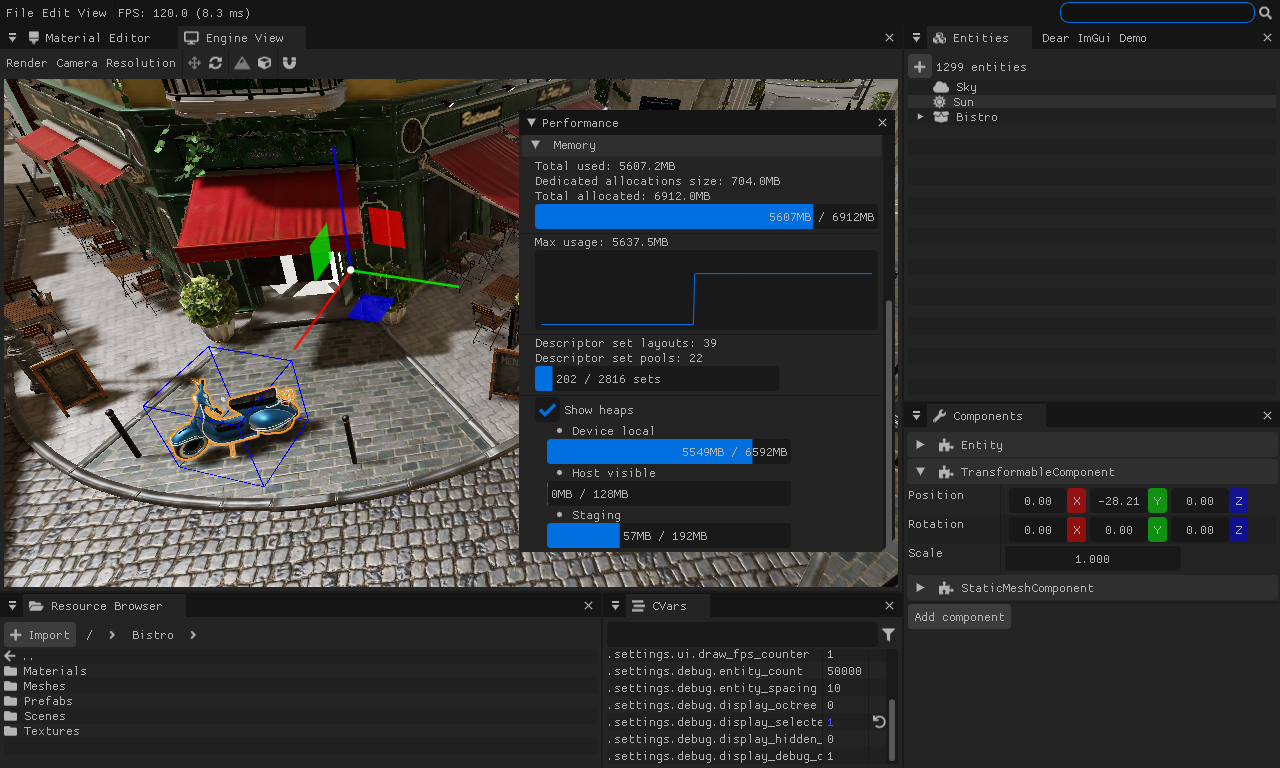Click the mountain terrain icon in toolbar
Image resolution: width=1280 pixels, height=768 pixels.
[242, 63]
